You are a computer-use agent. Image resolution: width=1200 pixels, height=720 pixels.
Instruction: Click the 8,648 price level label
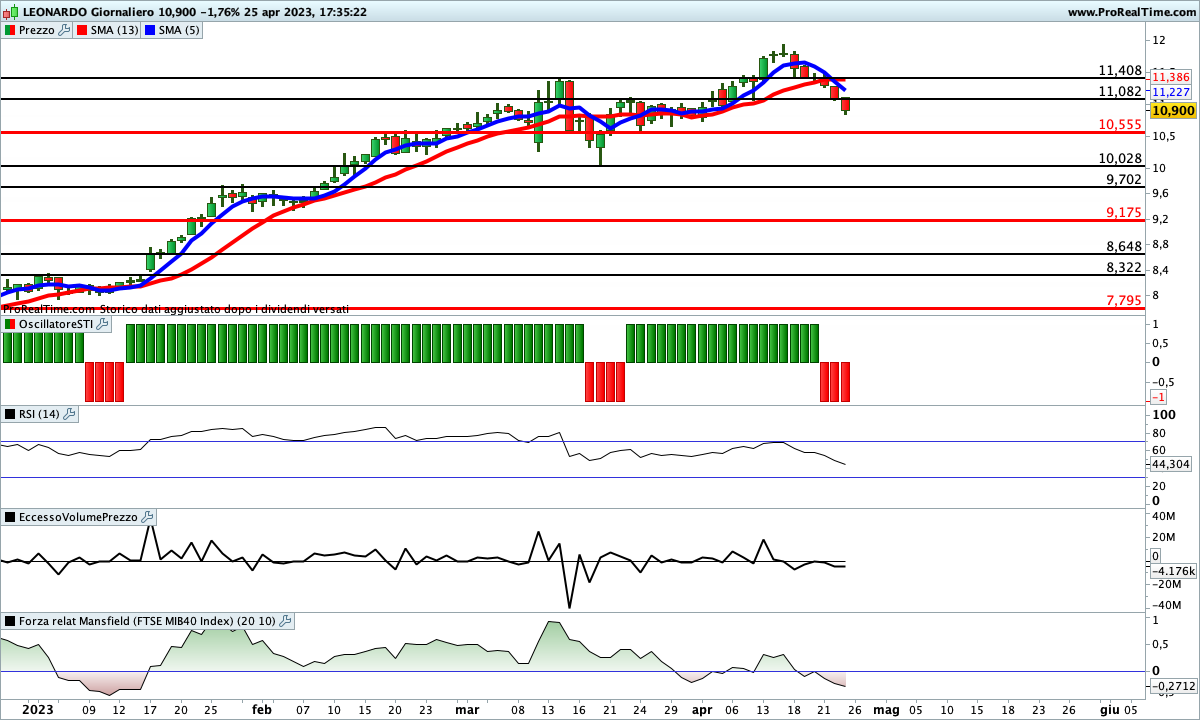(1124, 247)
